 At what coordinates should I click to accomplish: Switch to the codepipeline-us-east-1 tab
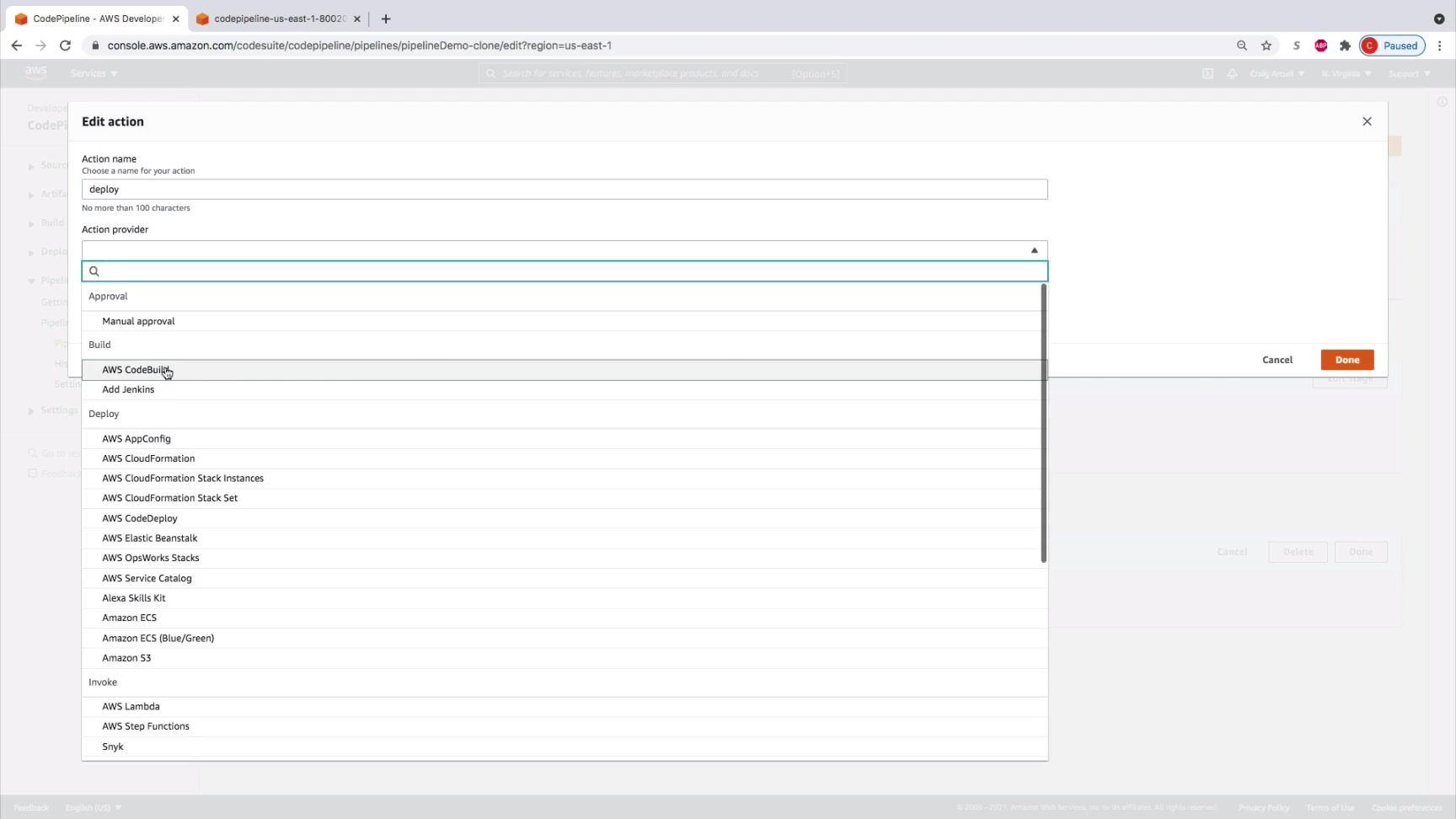pos(279,19)
